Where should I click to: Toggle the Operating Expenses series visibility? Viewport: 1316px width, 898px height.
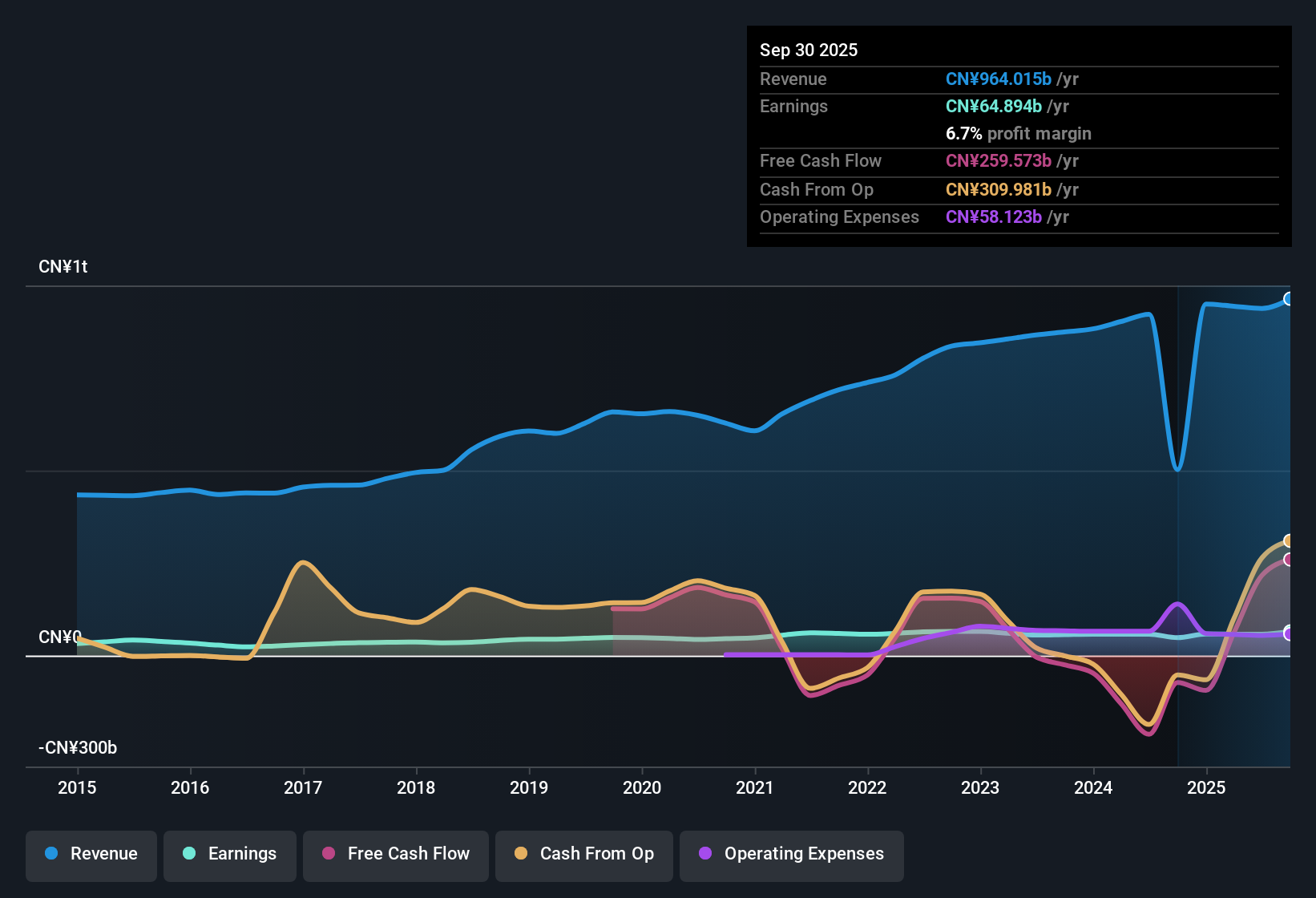[791, 854]
